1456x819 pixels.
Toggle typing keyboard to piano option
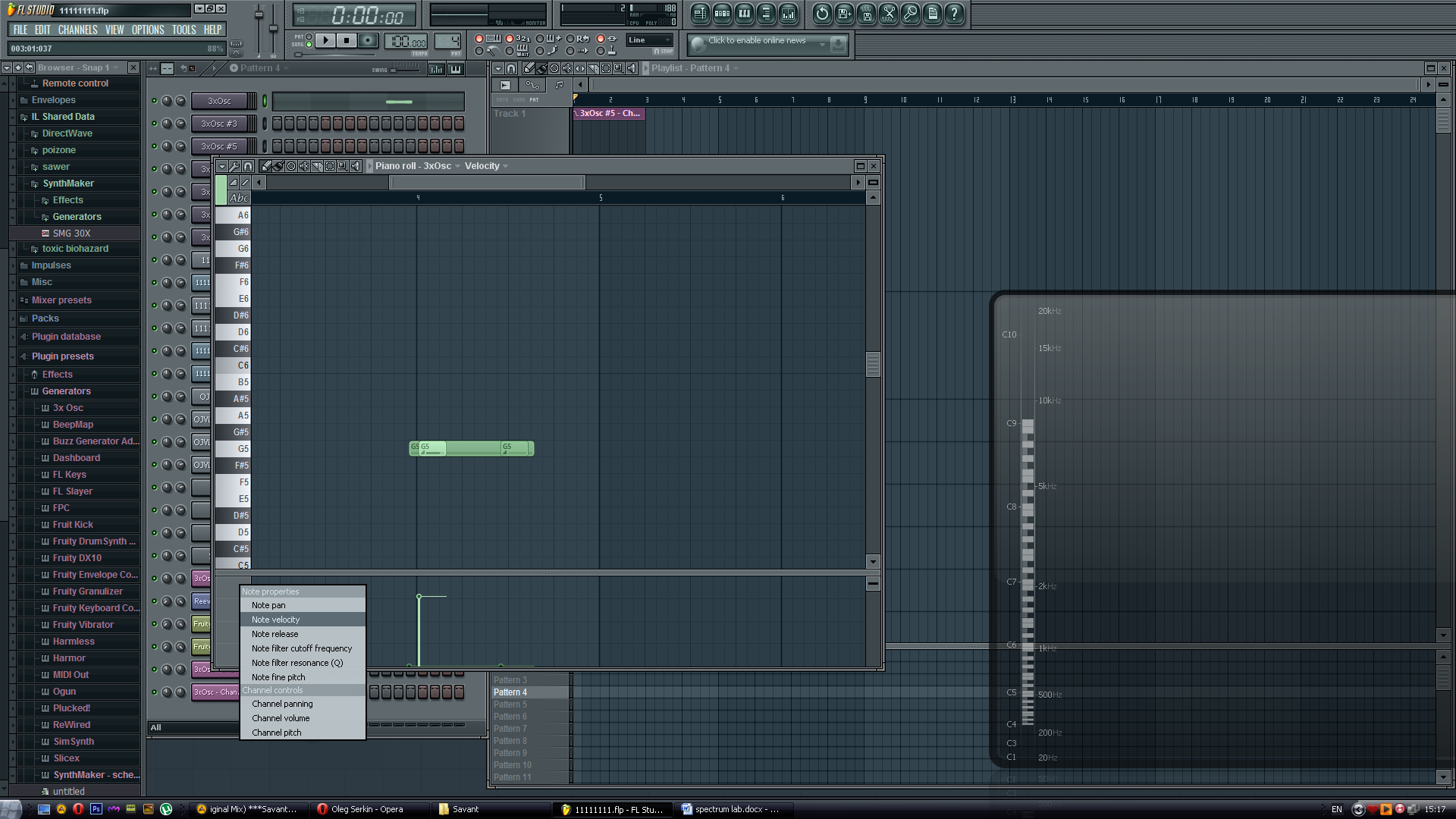click(479, 39)
